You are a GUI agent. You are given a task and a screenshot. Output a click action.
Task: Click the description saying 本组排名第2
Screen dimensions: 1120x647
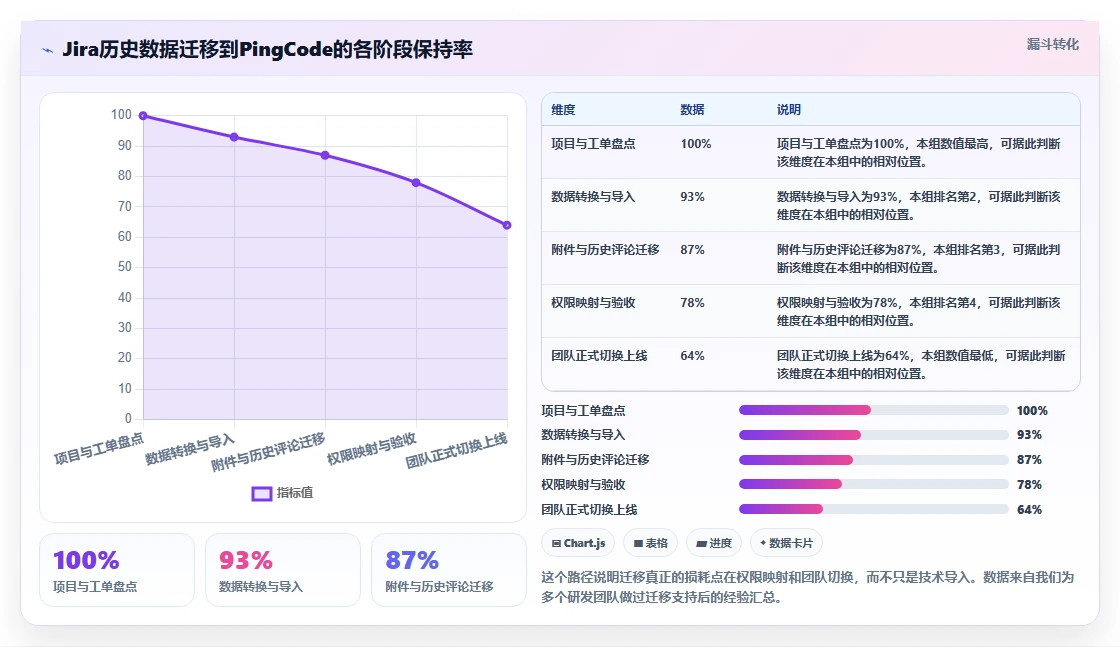pyautogui.click(x=919, y=206)
